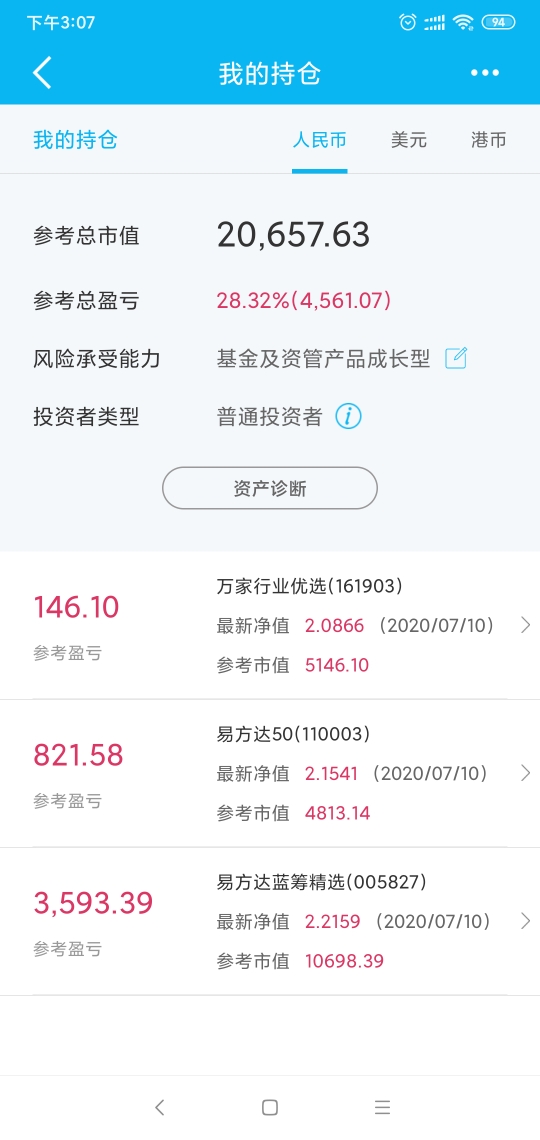Viewport: 540px width, 1140px height.
Task: Tap the alarm clock status icon
Action: pyautogui.click(x=408, y=22)
